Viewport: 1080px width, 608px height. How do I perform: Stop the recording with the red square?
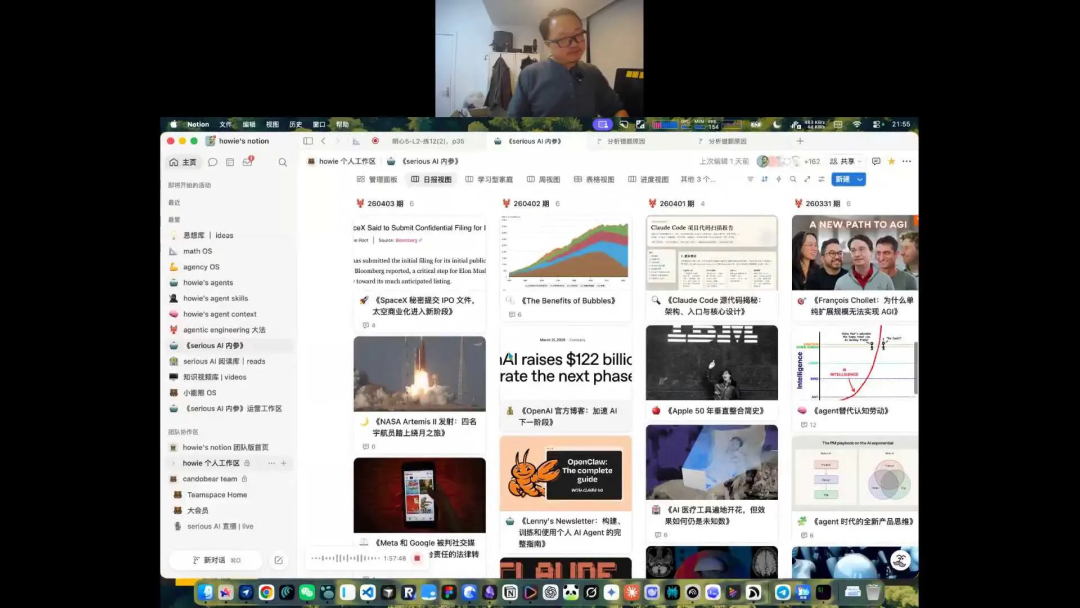click(417, 558)
